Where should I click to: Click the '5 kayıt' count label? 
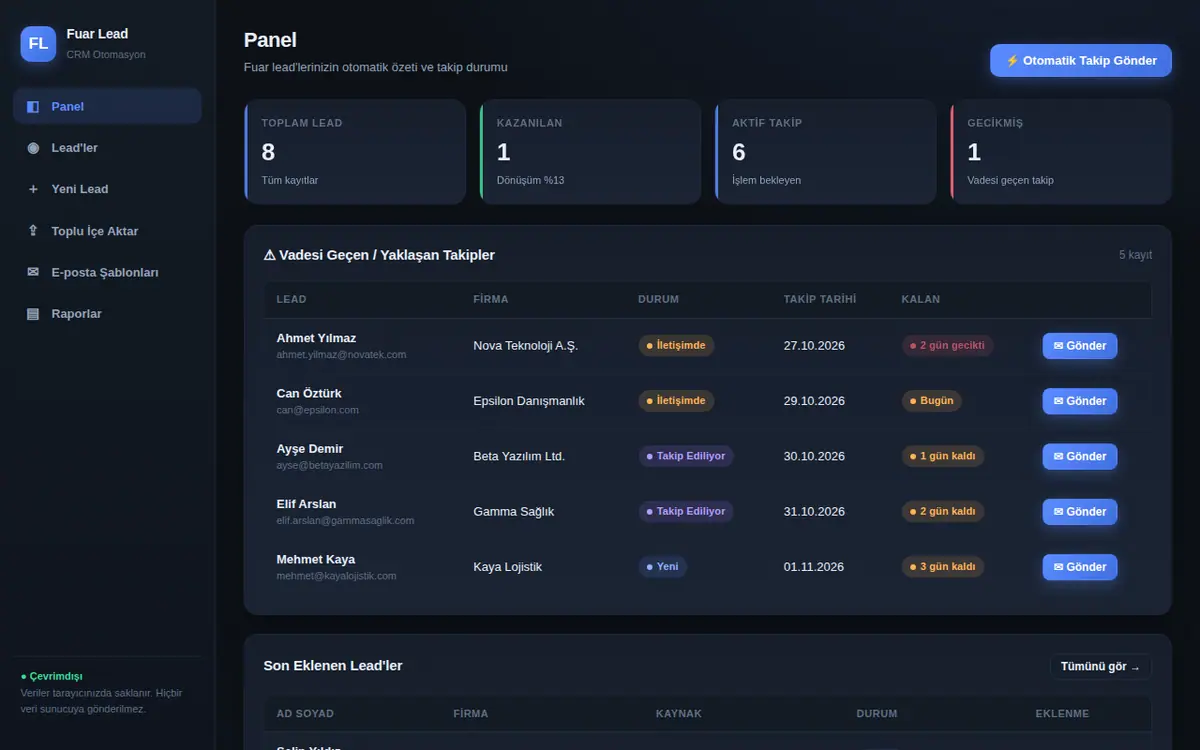tap(1135, 255)
